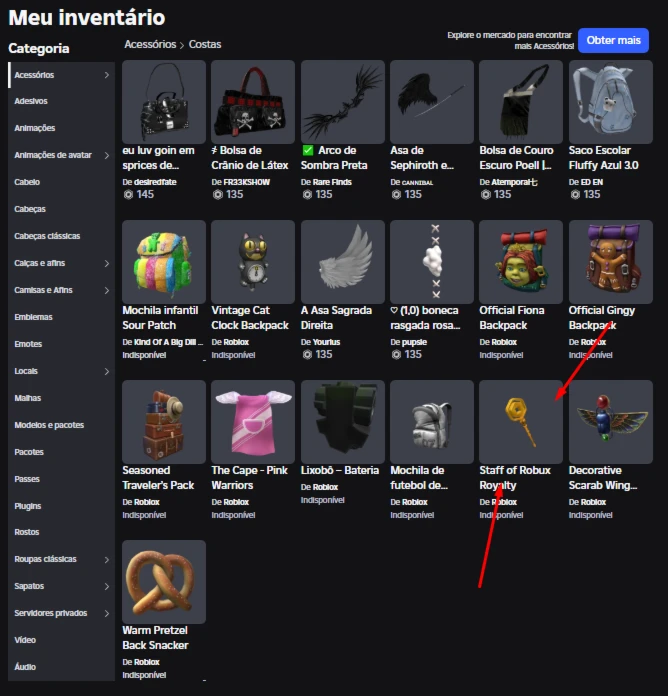Click the Decorative Scarab Wing title
This screenshot has height=696, width=668.
point(603,478)
